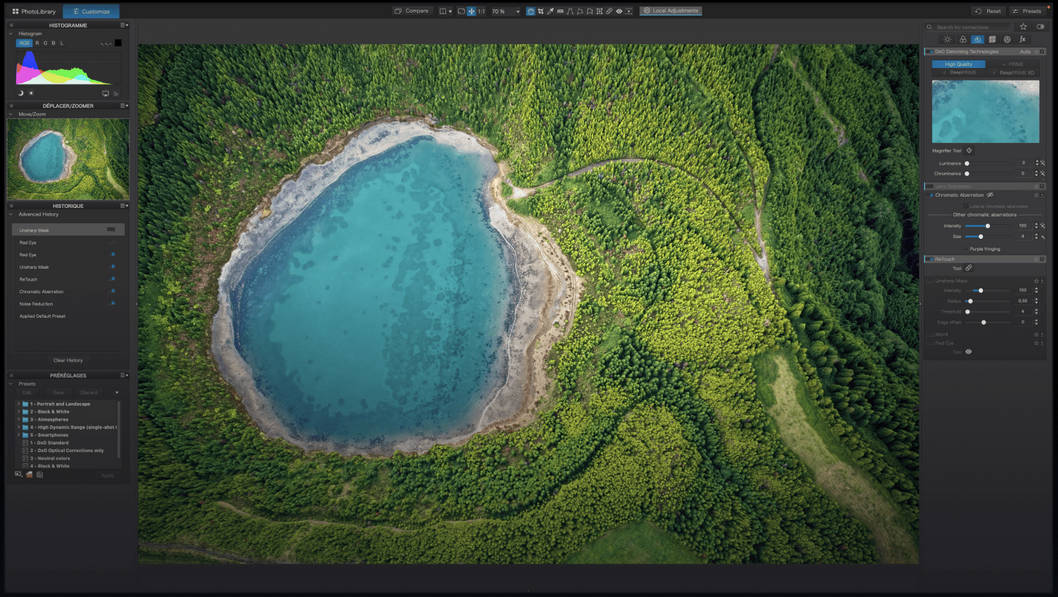Activate the ReTouch bandage tool icon
The width and height of the screenshot is (1058, 597).
tap(969, 268)
